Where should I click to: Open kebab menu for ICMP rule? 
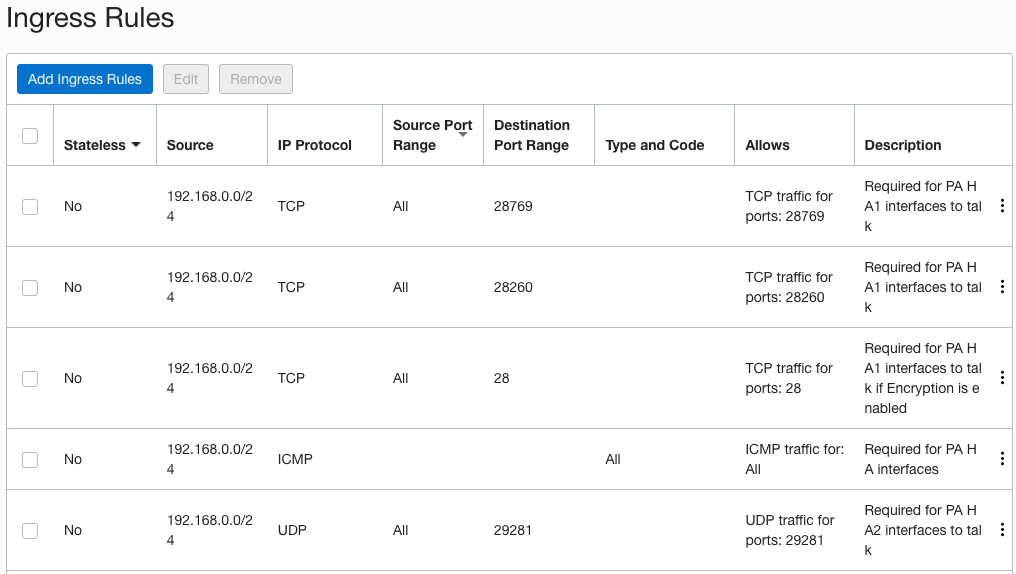click(x=1002, y=459)
